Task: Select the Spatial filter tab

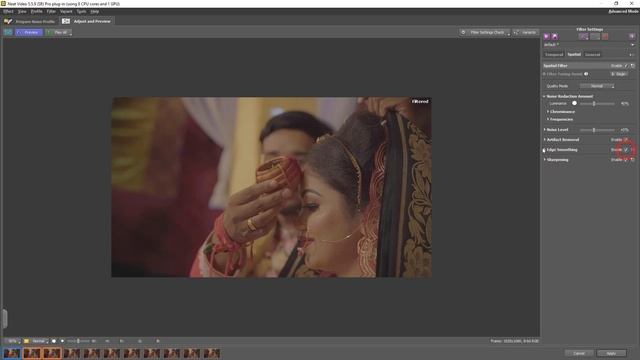Action: [x=574, y=54]
